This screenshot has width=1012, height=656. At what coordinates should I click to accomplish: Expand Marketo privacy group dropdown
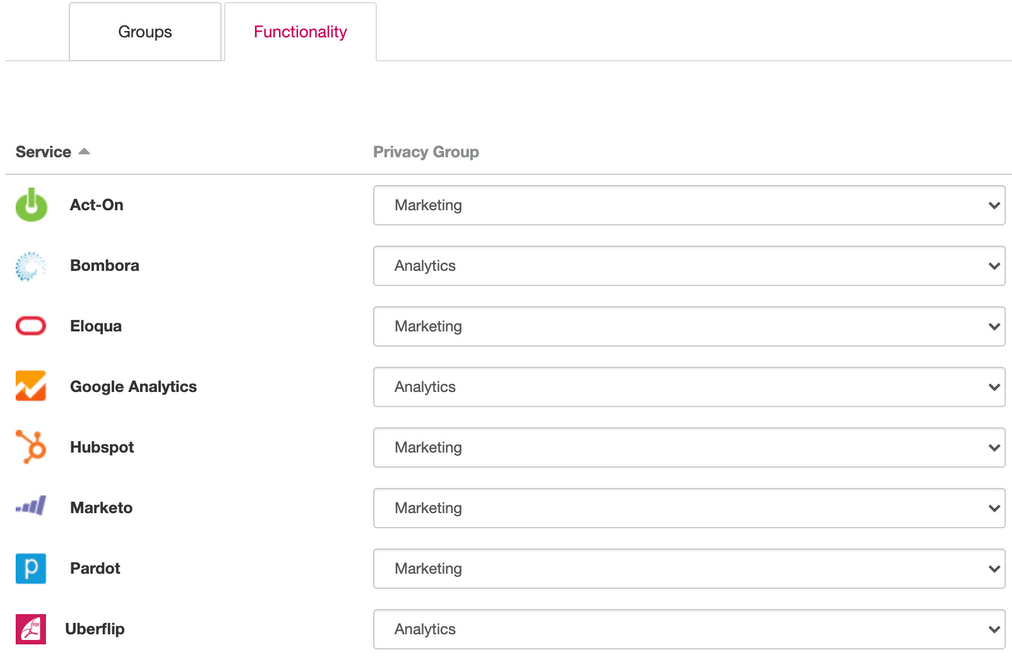(689, 508)
